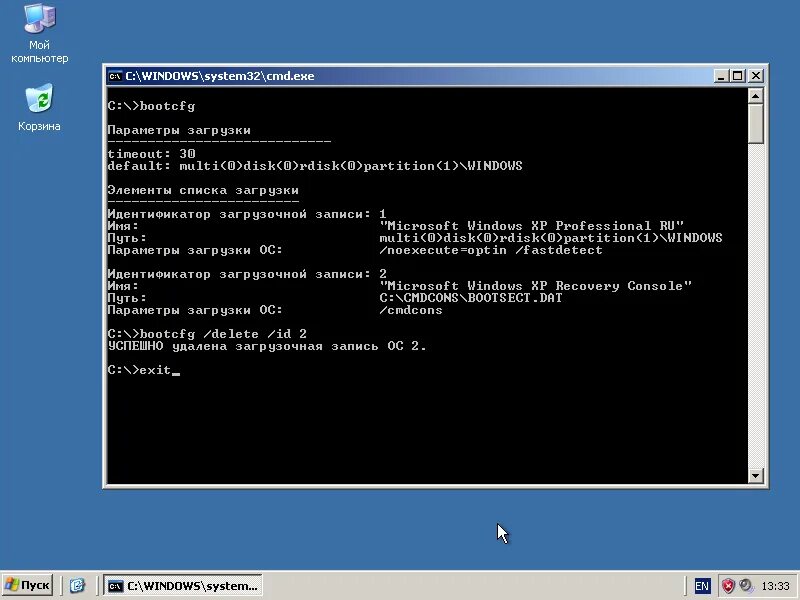Click the 'timeout: 30' line
The height and width of the screenshot is (600, 800).
pos(152,154)
